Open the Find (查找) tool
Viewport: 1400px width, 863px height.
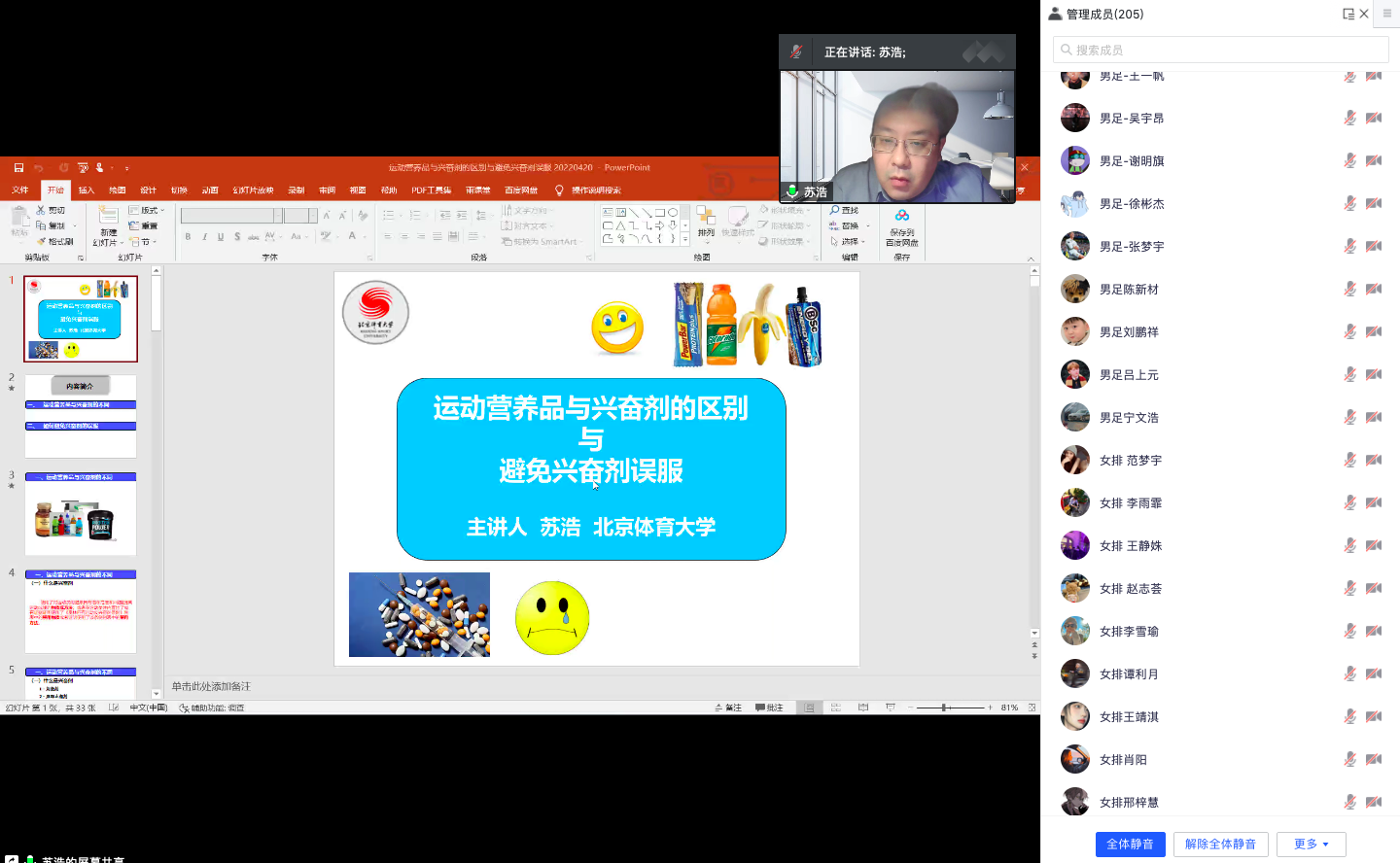tap(844, 210)
